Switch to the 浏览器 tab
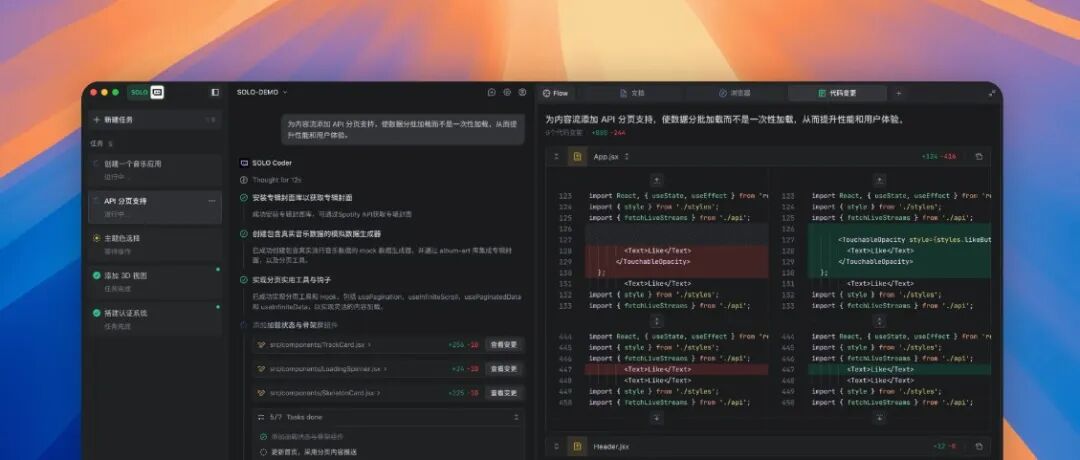 tap(734, 93)
